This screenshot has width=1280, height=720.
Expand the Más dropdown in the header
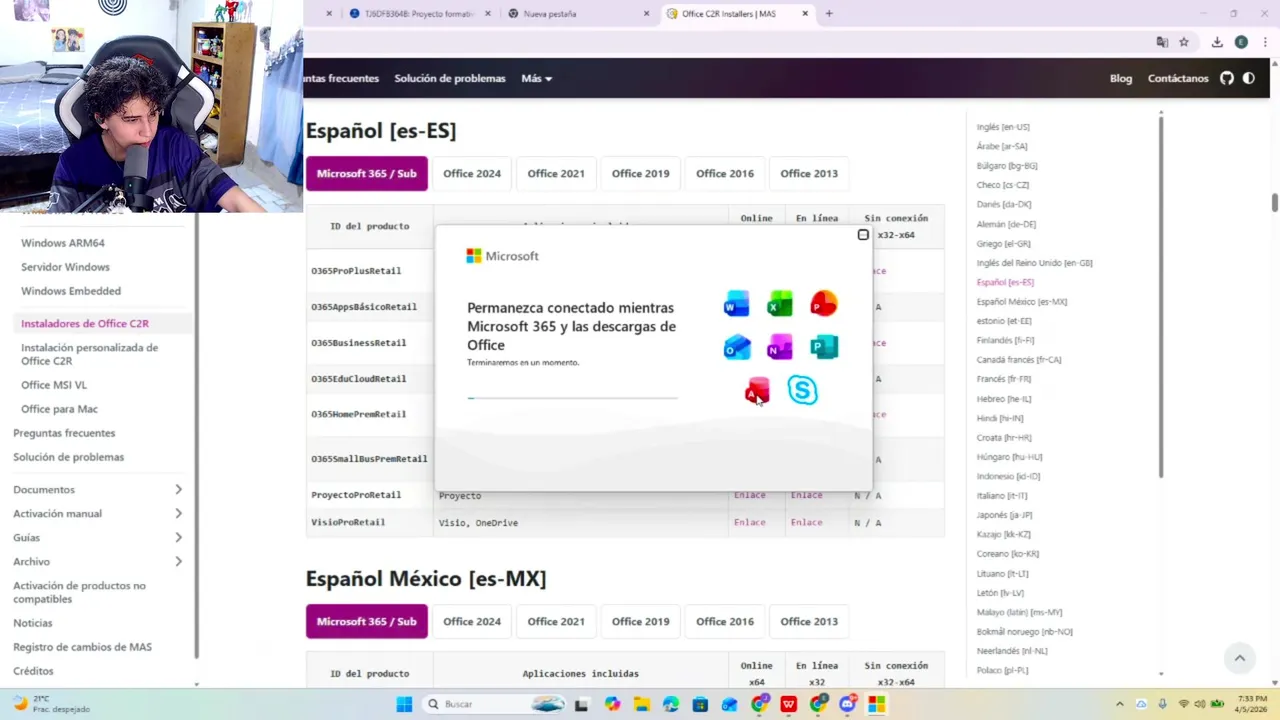click(x=536, y=78)
